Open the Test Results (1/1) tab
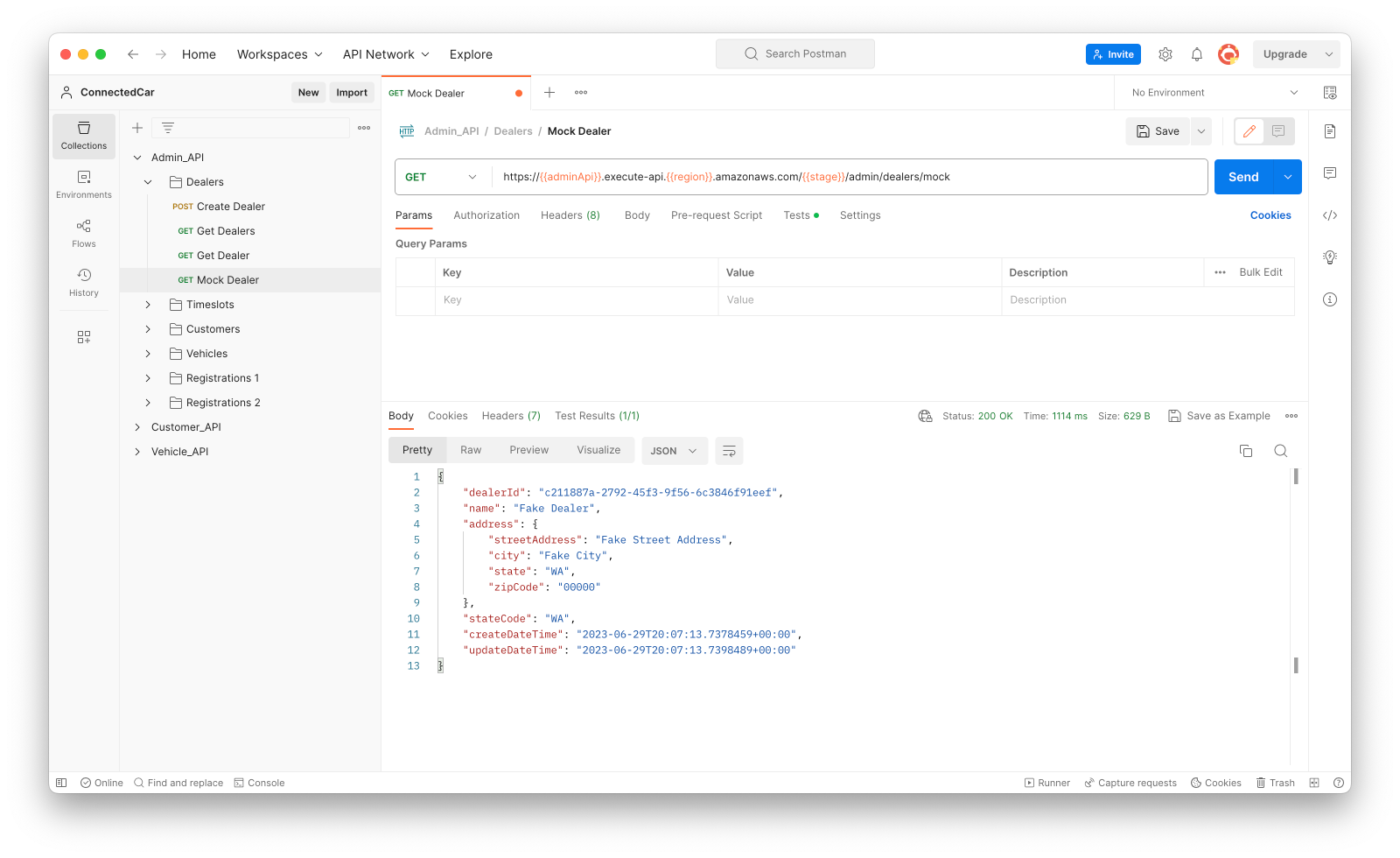The width and height of the screenshot is (1400, 858). [x=597, y=416]
